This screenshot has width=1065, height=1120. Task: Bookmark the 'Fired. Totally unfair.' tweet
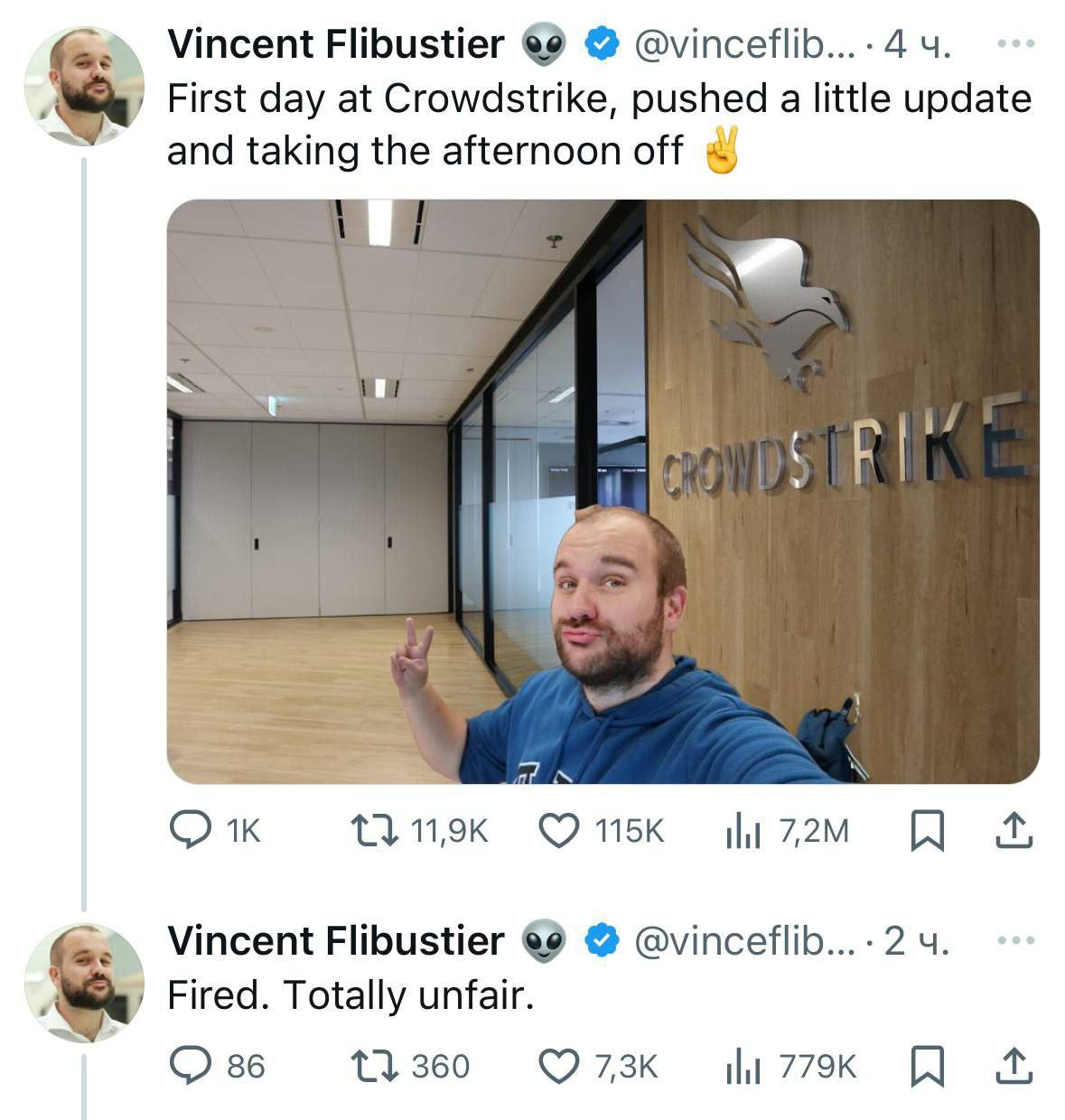(x=927, y=1066)
